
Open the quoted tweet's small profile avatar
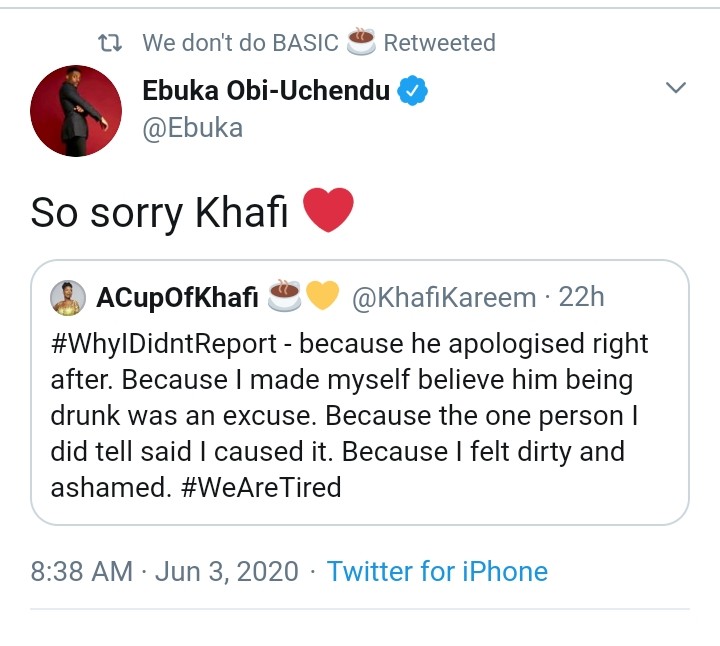[68, 297]
